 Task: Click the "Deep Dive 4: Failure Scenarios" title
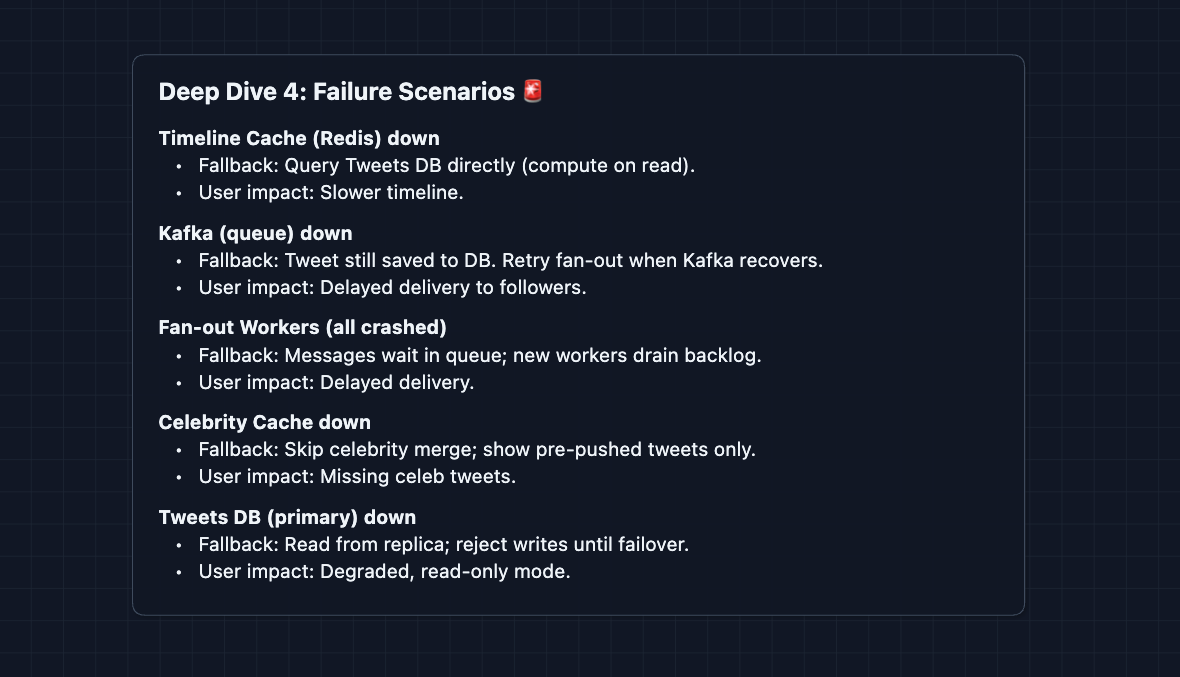[338, 92]
